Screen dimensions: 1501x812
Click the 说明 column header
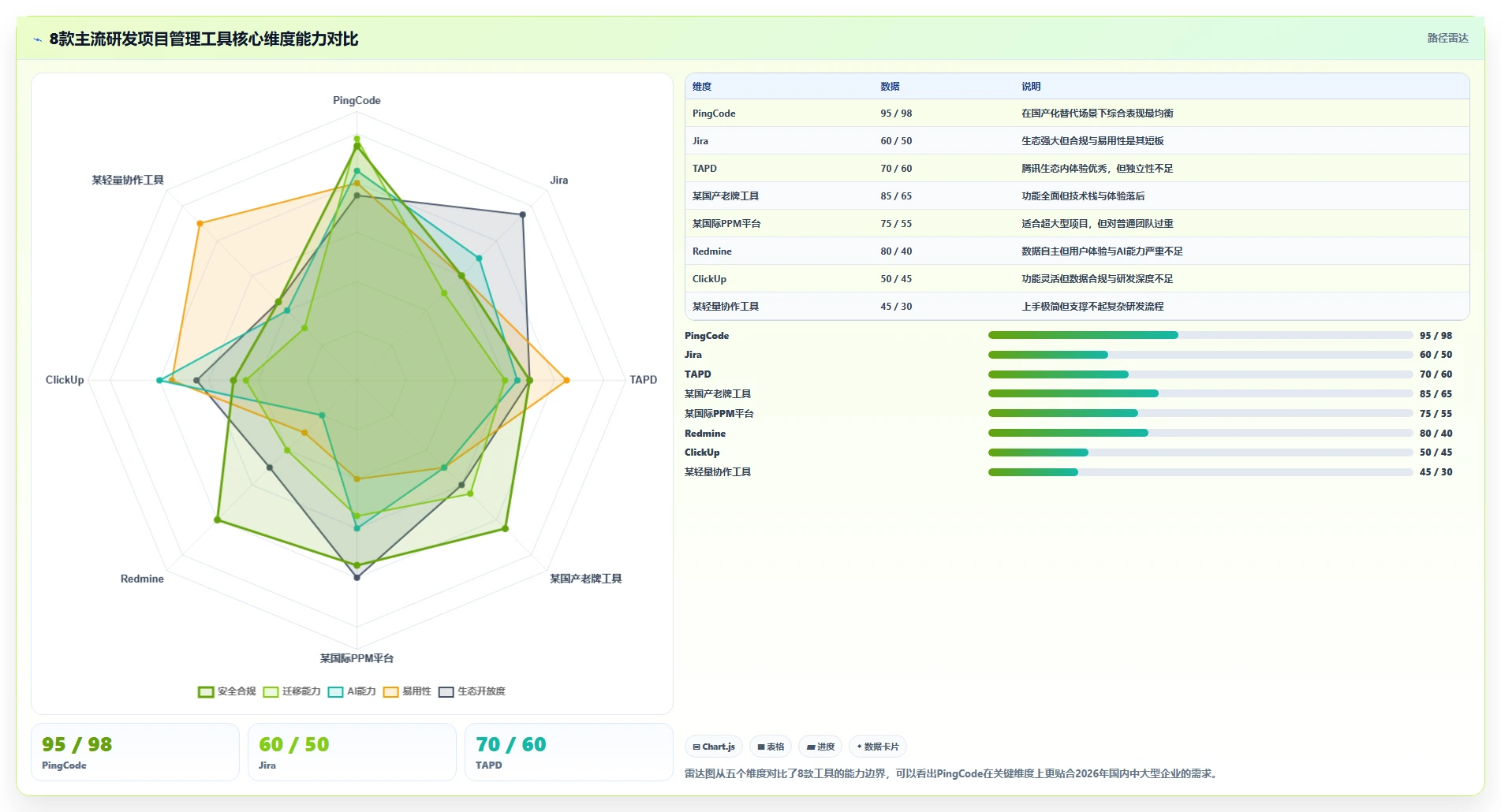(1031, 87)
